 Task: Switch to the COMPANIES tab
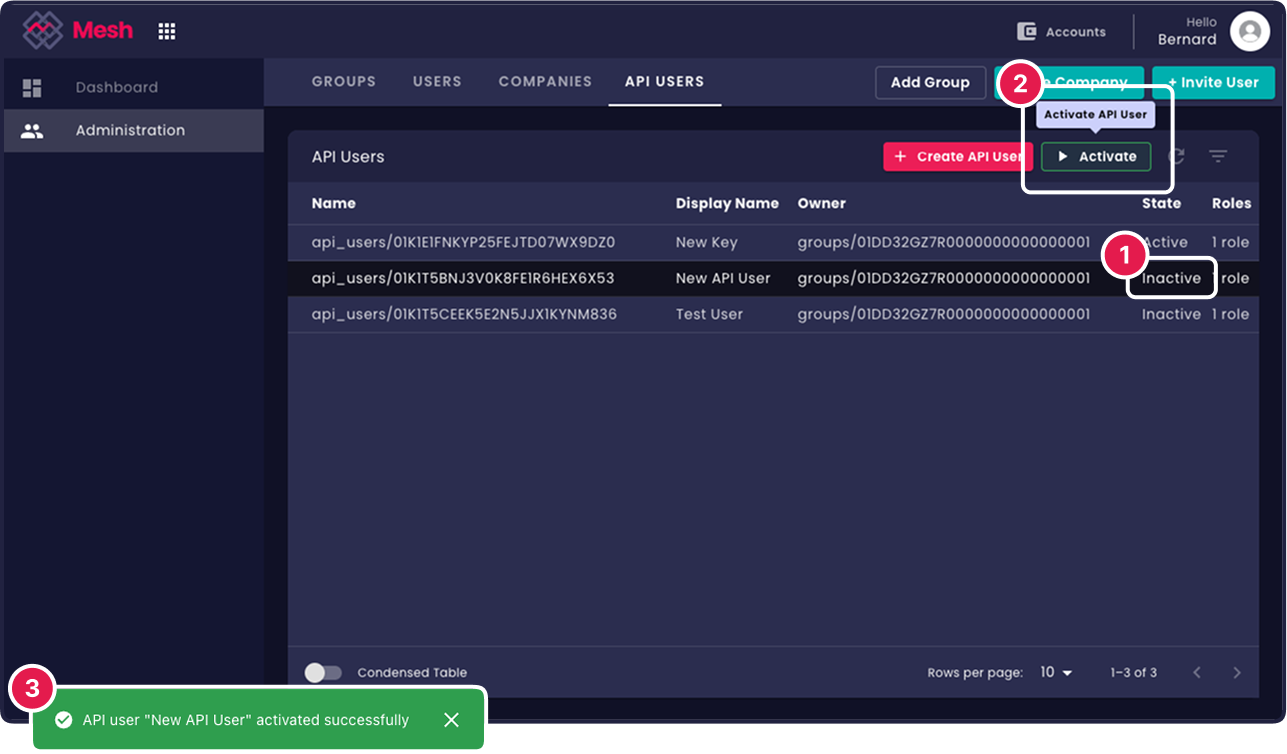545,82
